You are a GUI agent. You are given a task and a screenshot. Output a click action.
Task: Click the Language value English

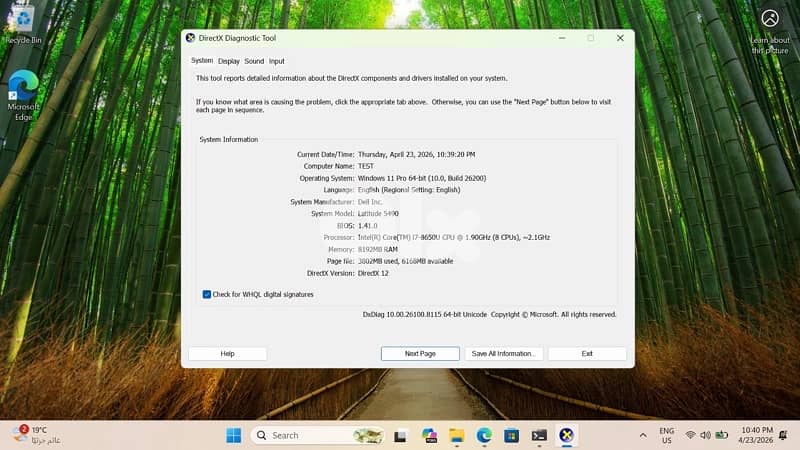coord(409,190)
